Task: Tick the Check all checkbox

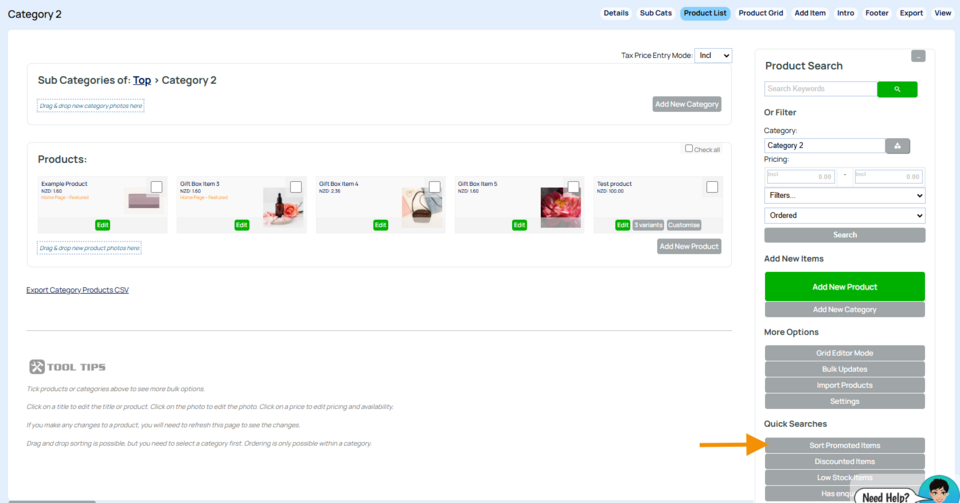Action: click(x=689, y=149)
